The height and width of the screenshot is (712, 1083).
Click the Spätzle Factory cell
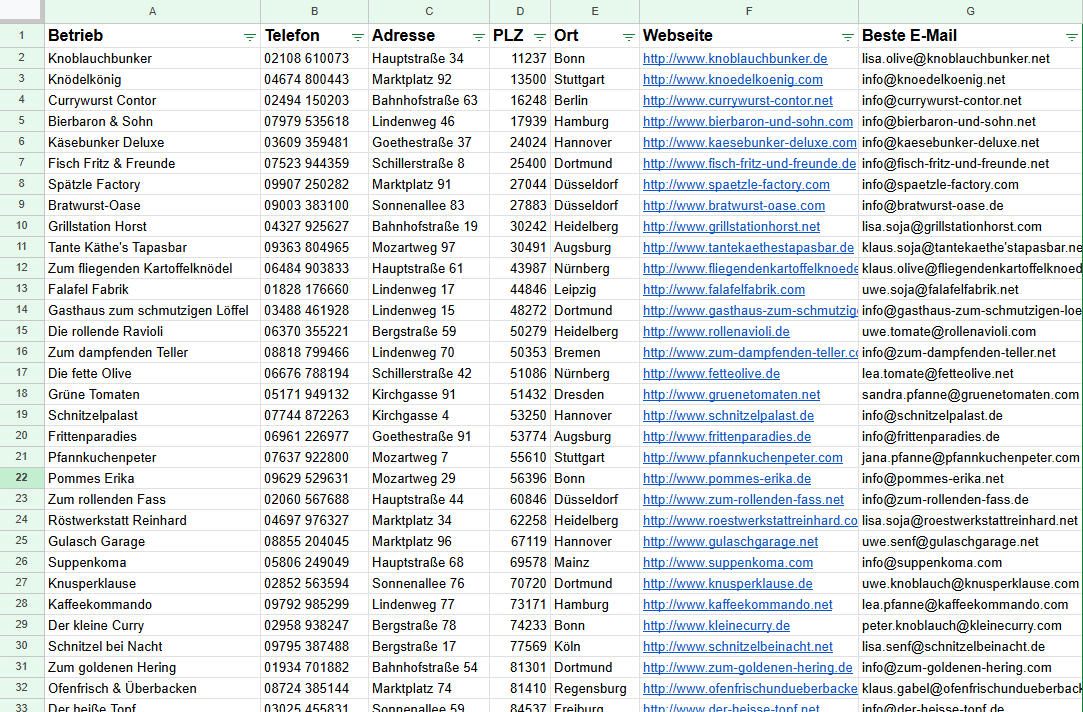click(152, 185)
